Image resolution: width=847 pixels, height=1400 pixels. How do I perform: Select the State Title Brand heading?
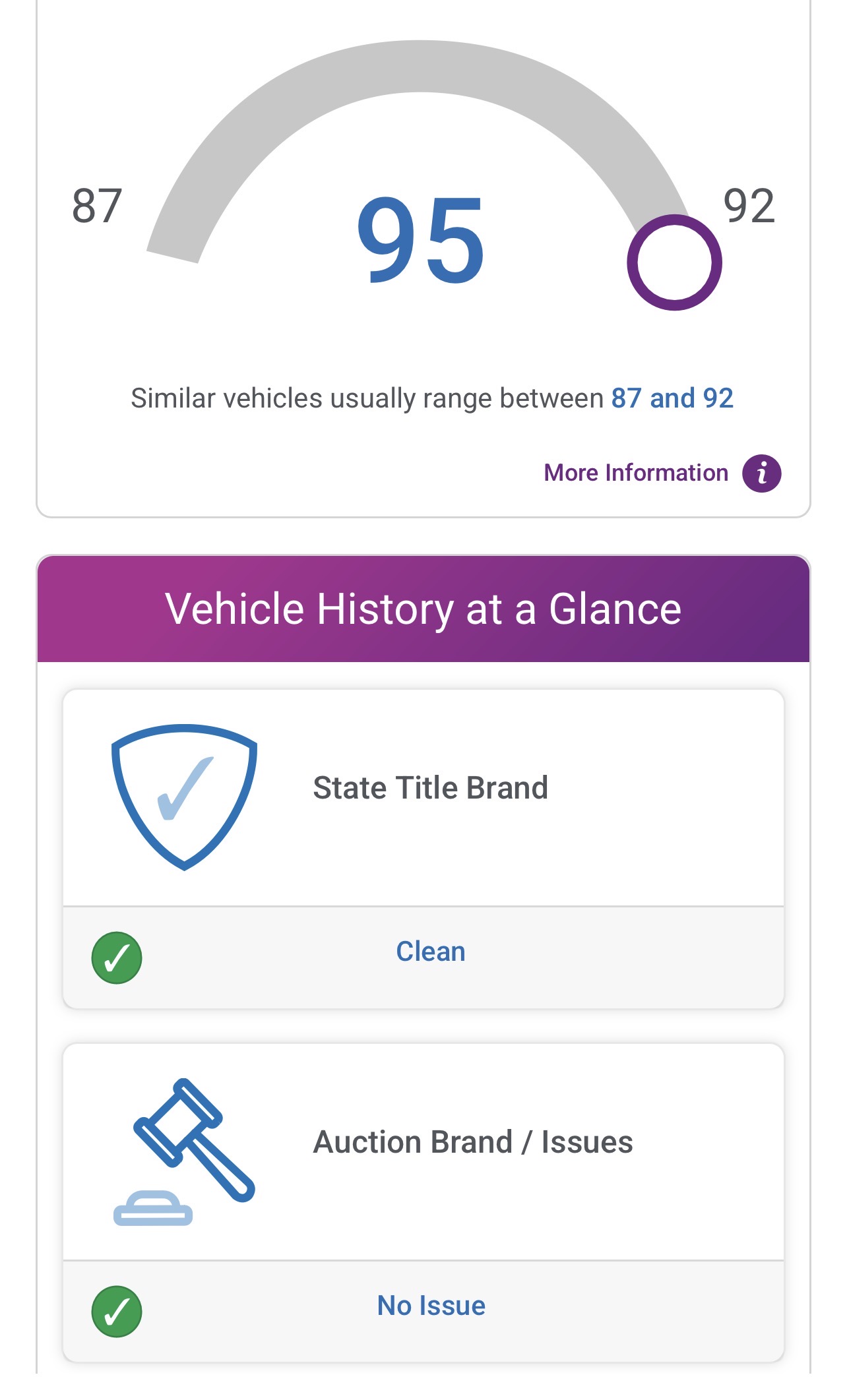tap(431, 787)
